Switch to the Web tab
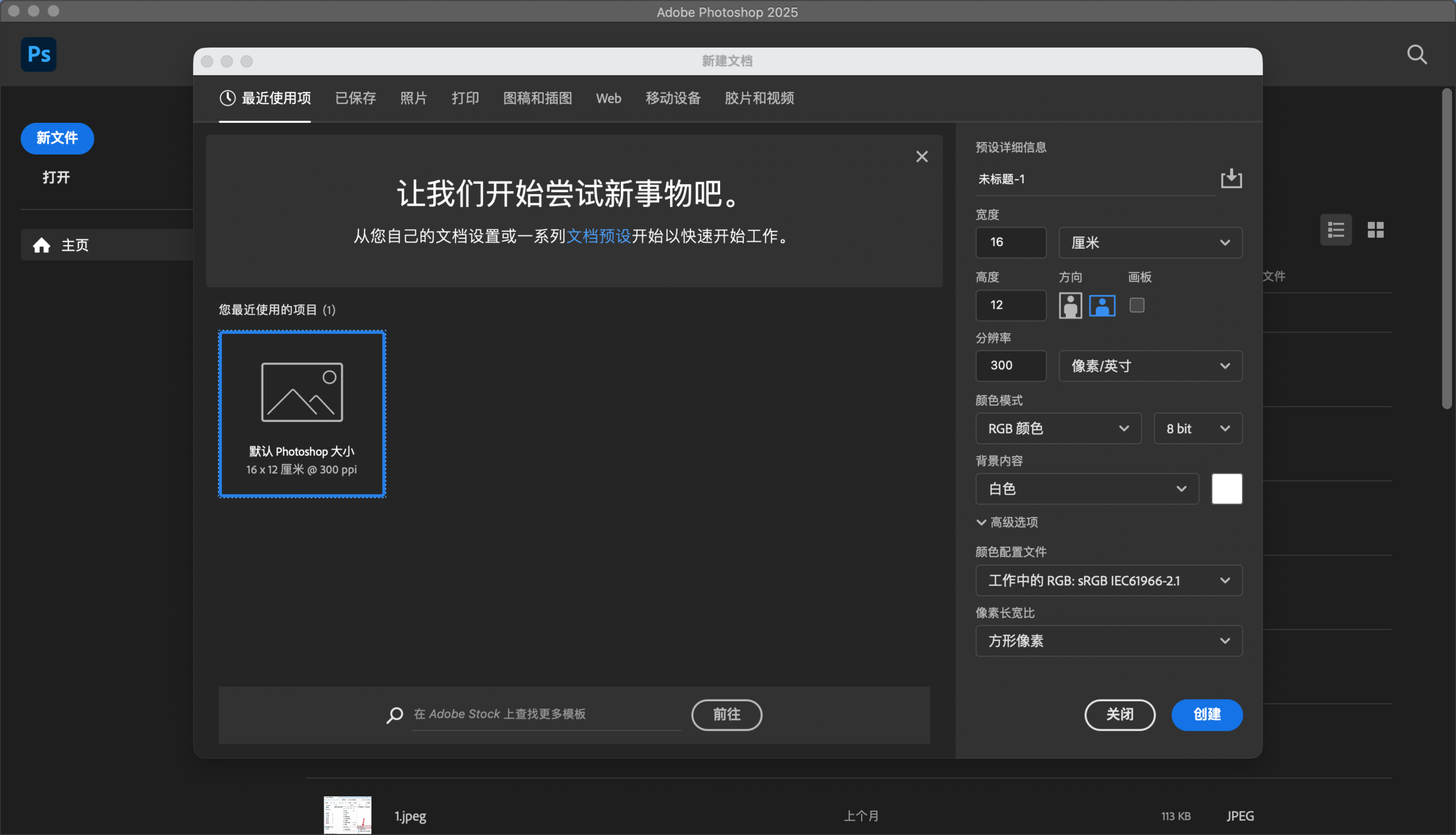 609,98
